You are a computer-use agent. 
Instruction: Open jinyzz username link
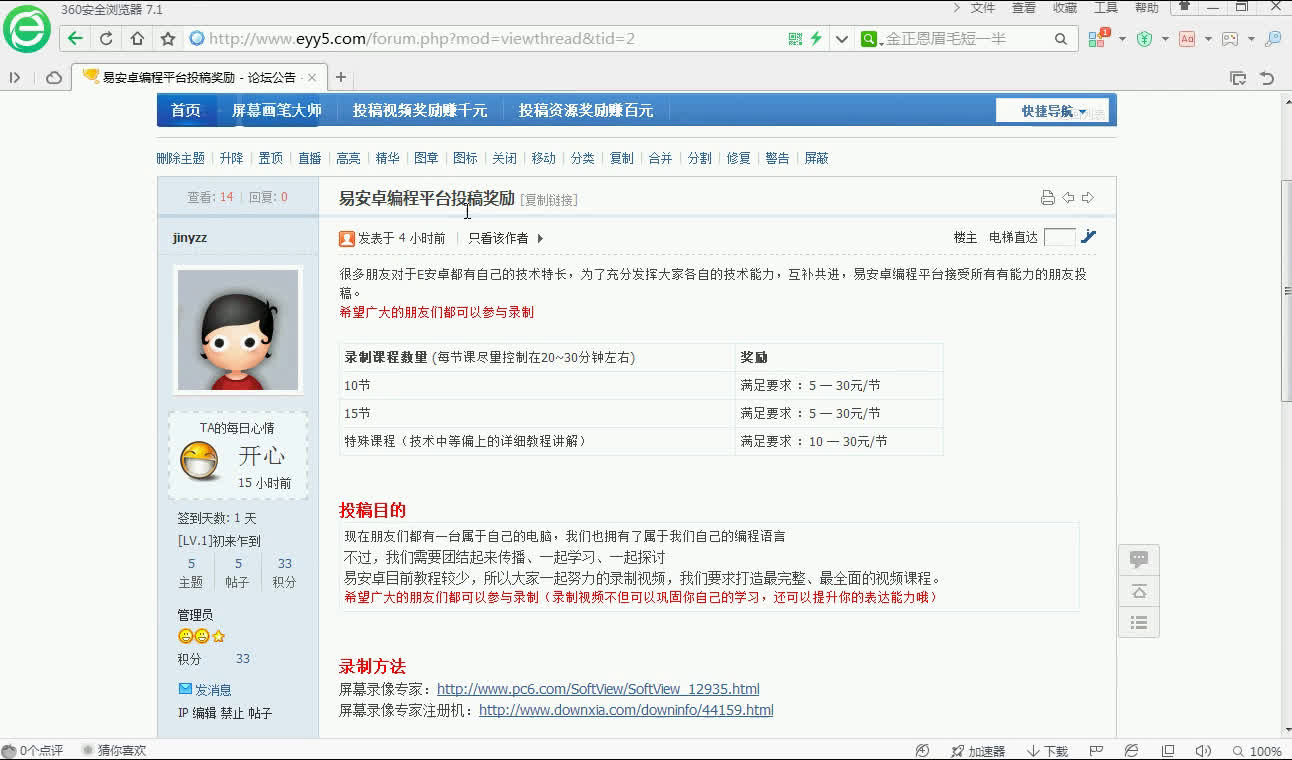tap(190, 238)
